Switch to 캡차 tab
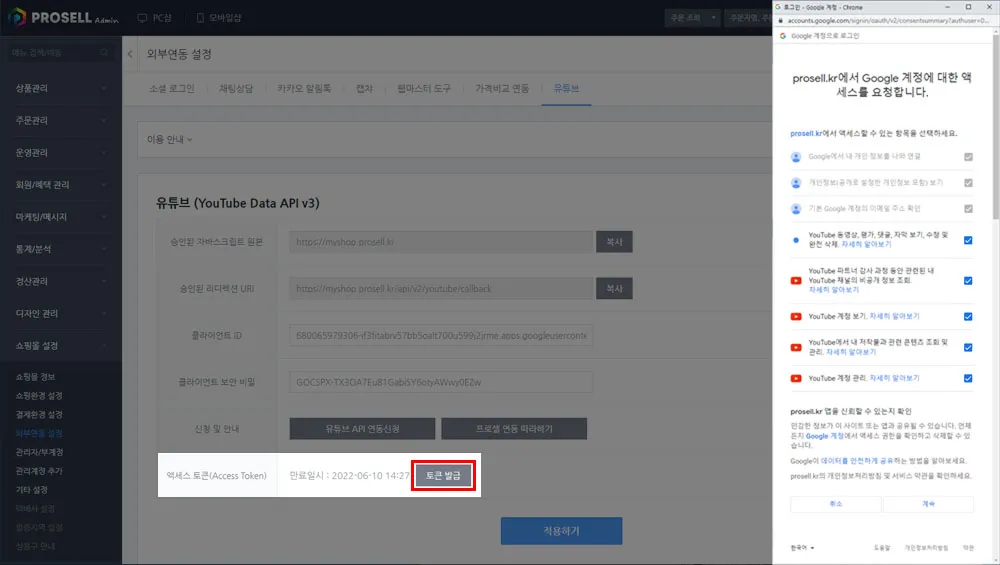 (x=364, y=89)
